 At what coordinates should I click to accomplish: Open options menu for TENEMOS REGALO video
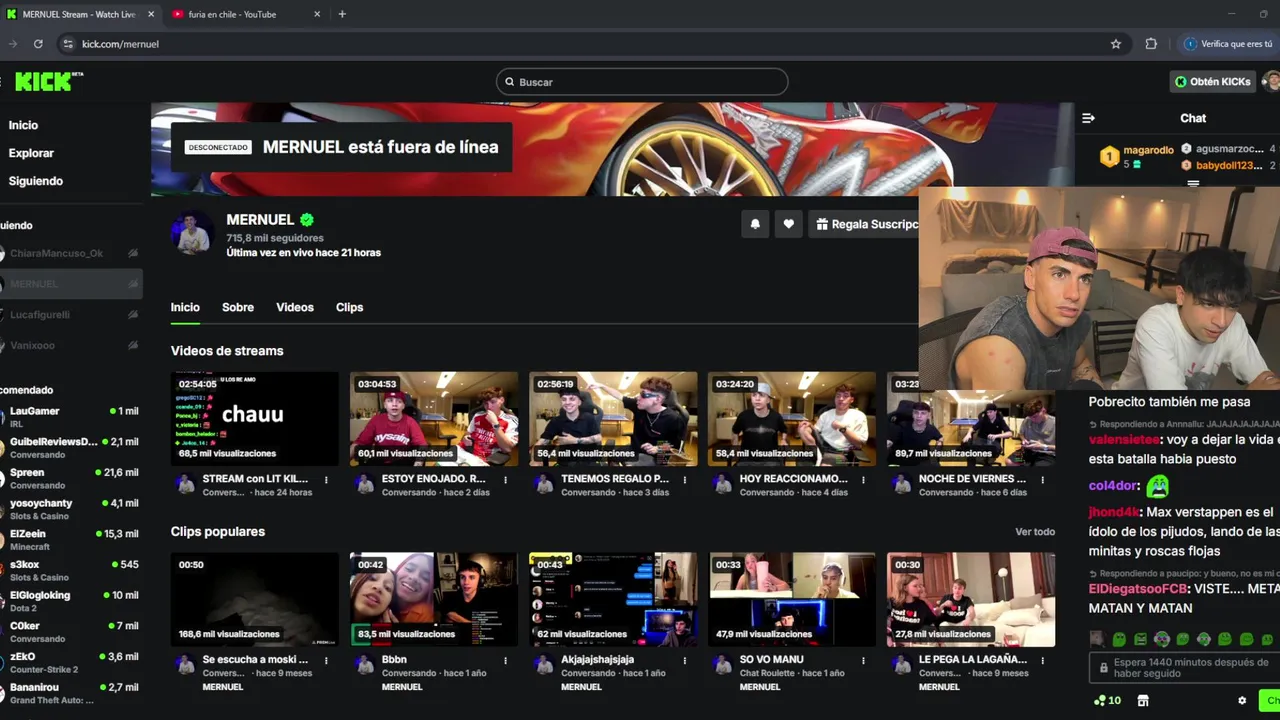point(685,480)
